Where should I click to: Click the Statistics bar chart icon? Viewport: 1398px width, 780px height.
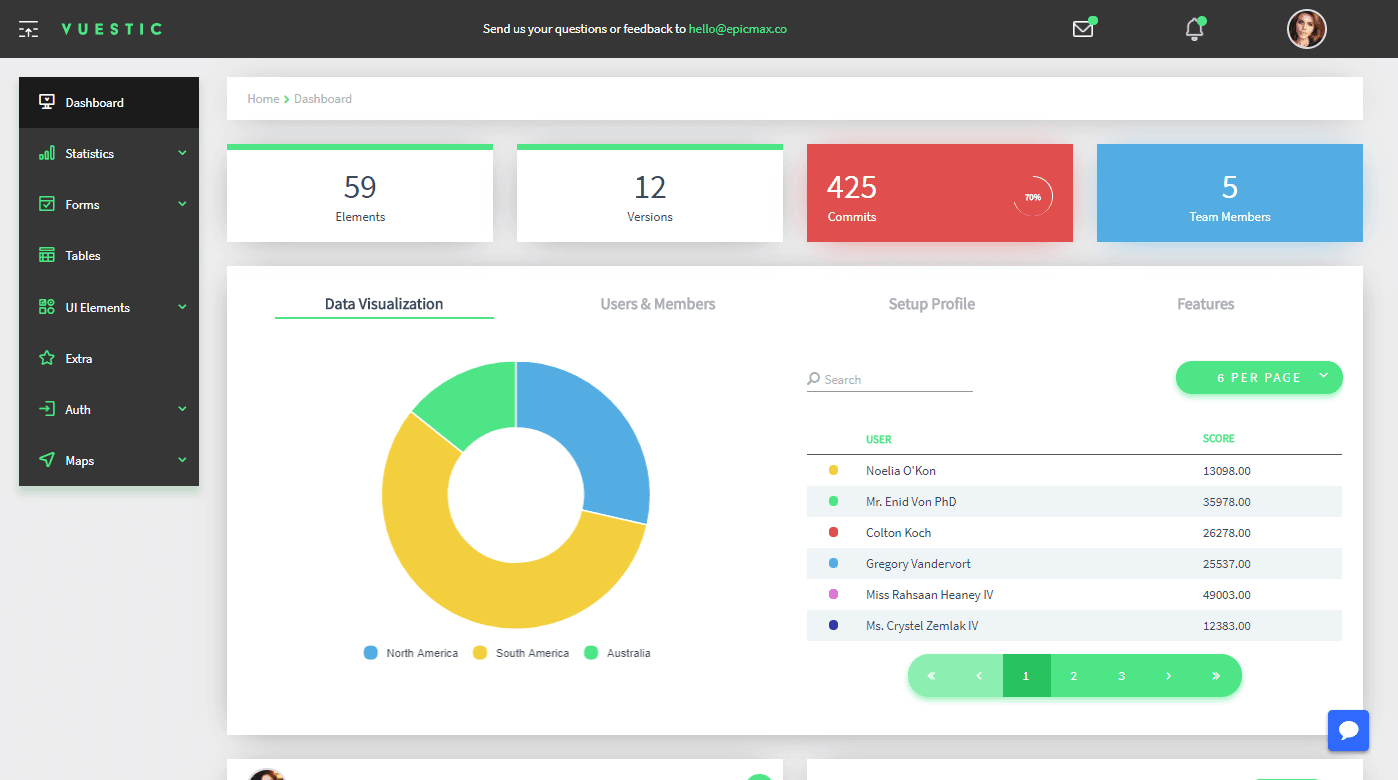point(45,153)
